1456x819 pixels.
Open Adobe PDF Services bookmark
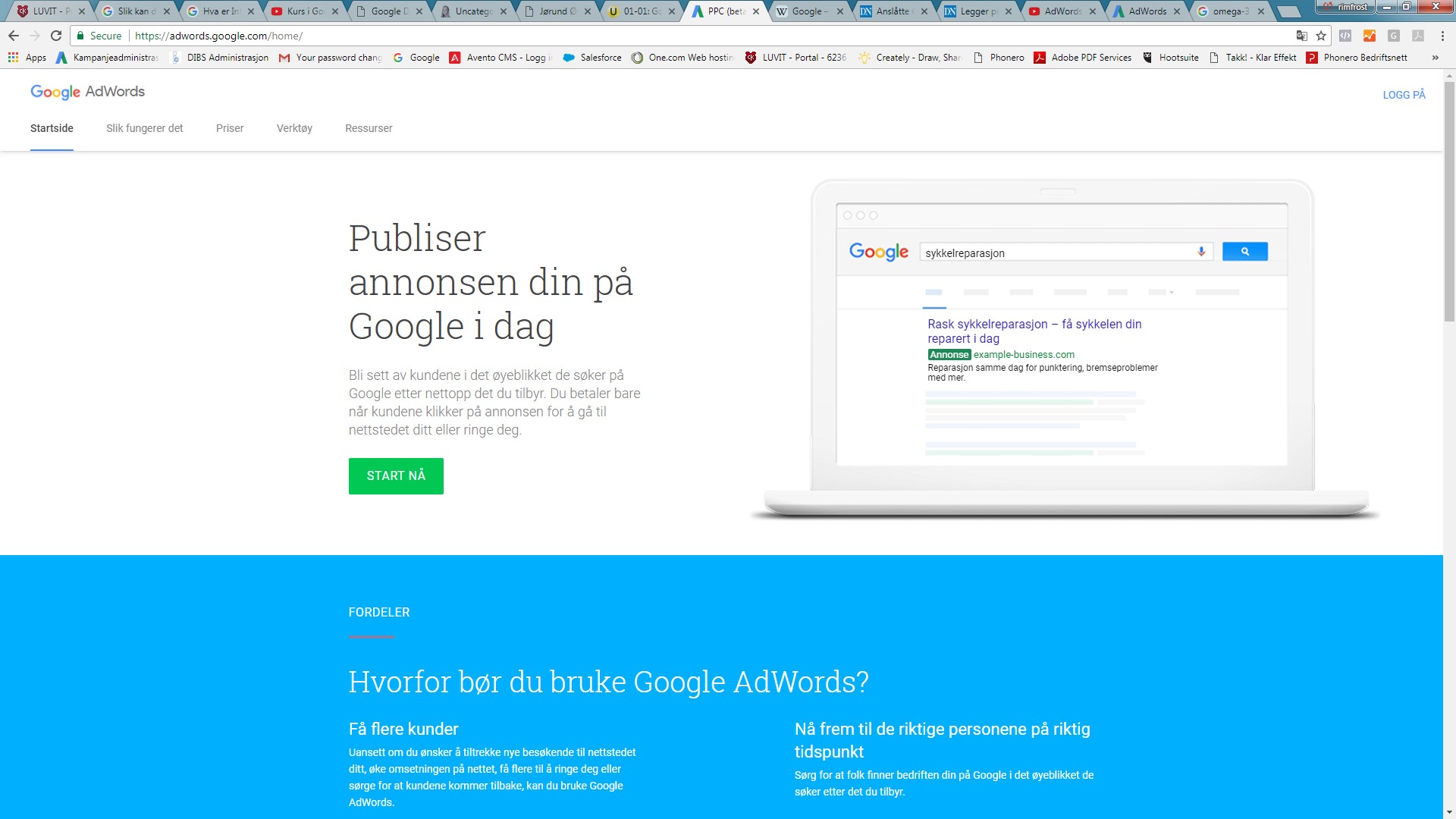pyautogui.click(x=1083, y=58)
